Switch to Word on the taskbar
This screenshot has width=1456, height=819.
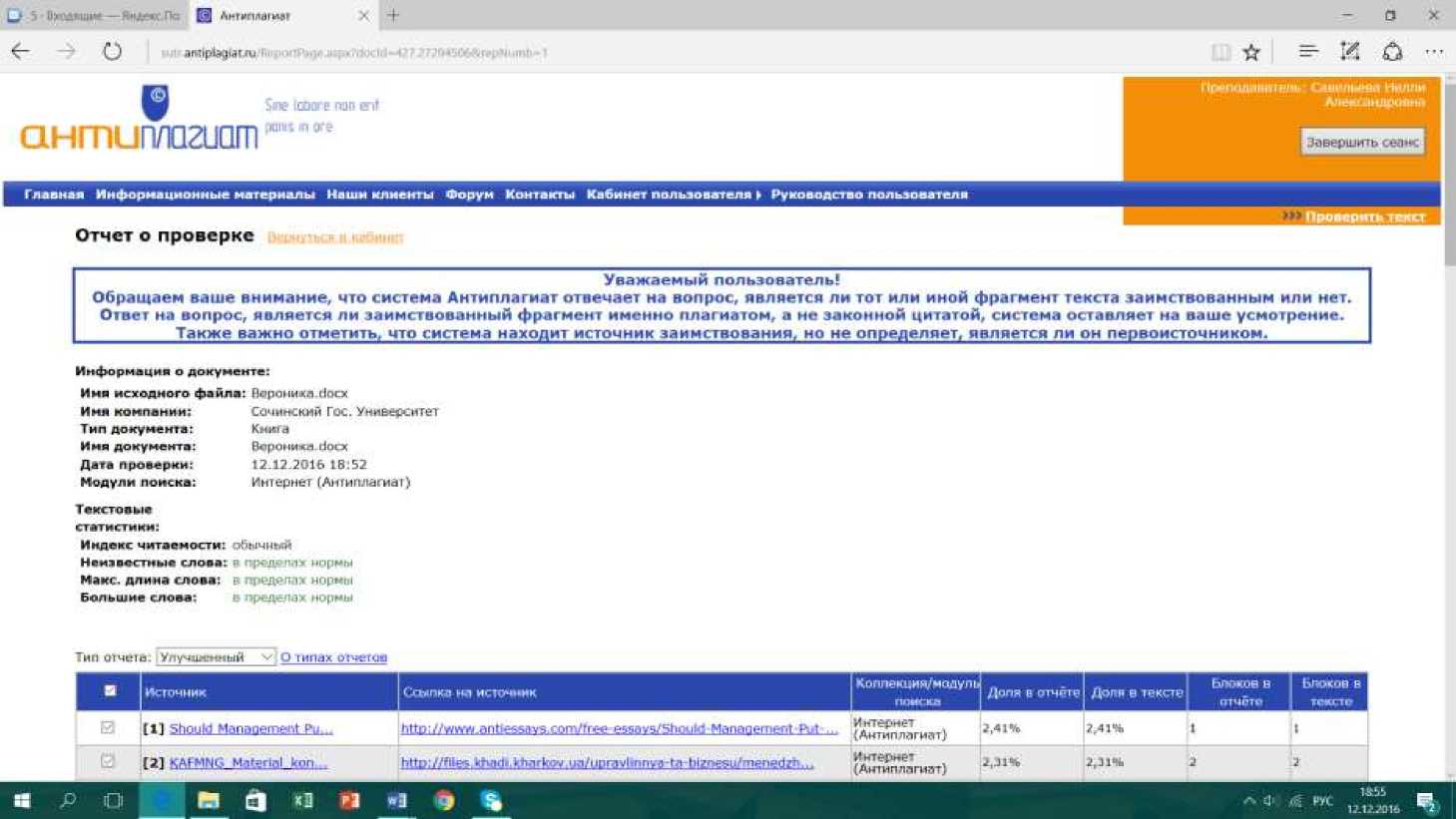[396, 800]
